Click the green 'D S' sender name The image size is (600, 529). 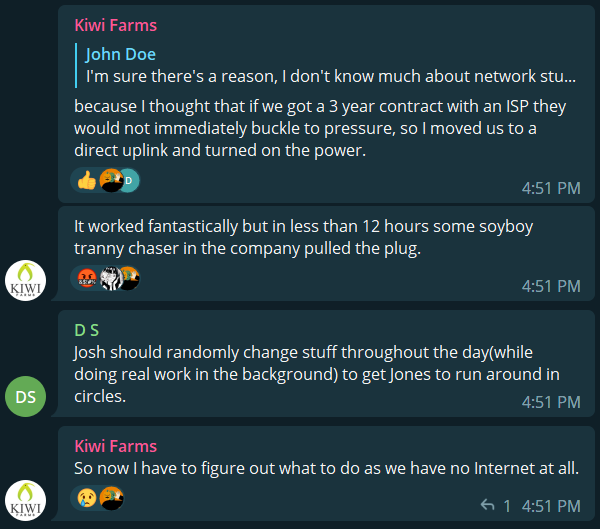[87, 330]
